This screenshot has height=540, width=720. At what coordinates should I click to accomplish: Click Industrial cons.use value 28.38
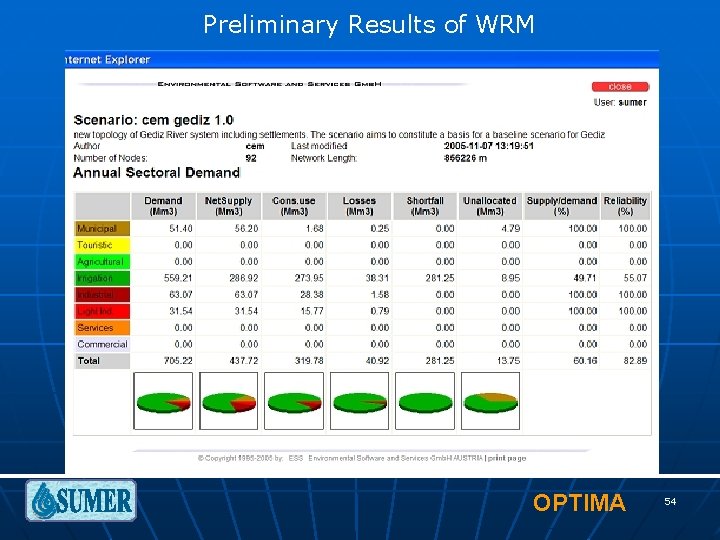tap(312, 295)
